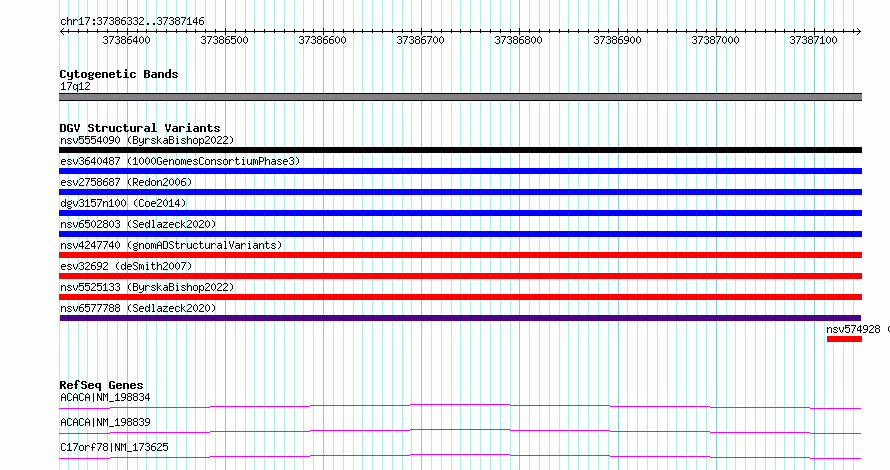The image size is (890, 470).
Task: Click ruler position 37386700
Action: pyautogui.click(x=421, y=40)
